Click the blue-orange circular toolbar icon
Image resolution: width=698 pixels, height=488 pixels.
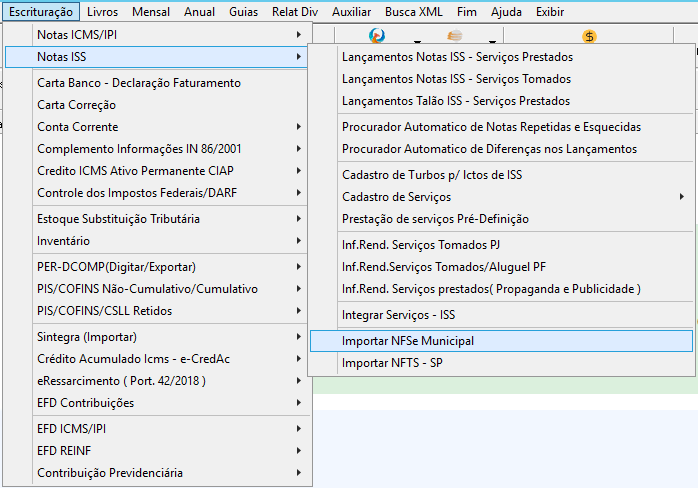[x=377, y=36]
